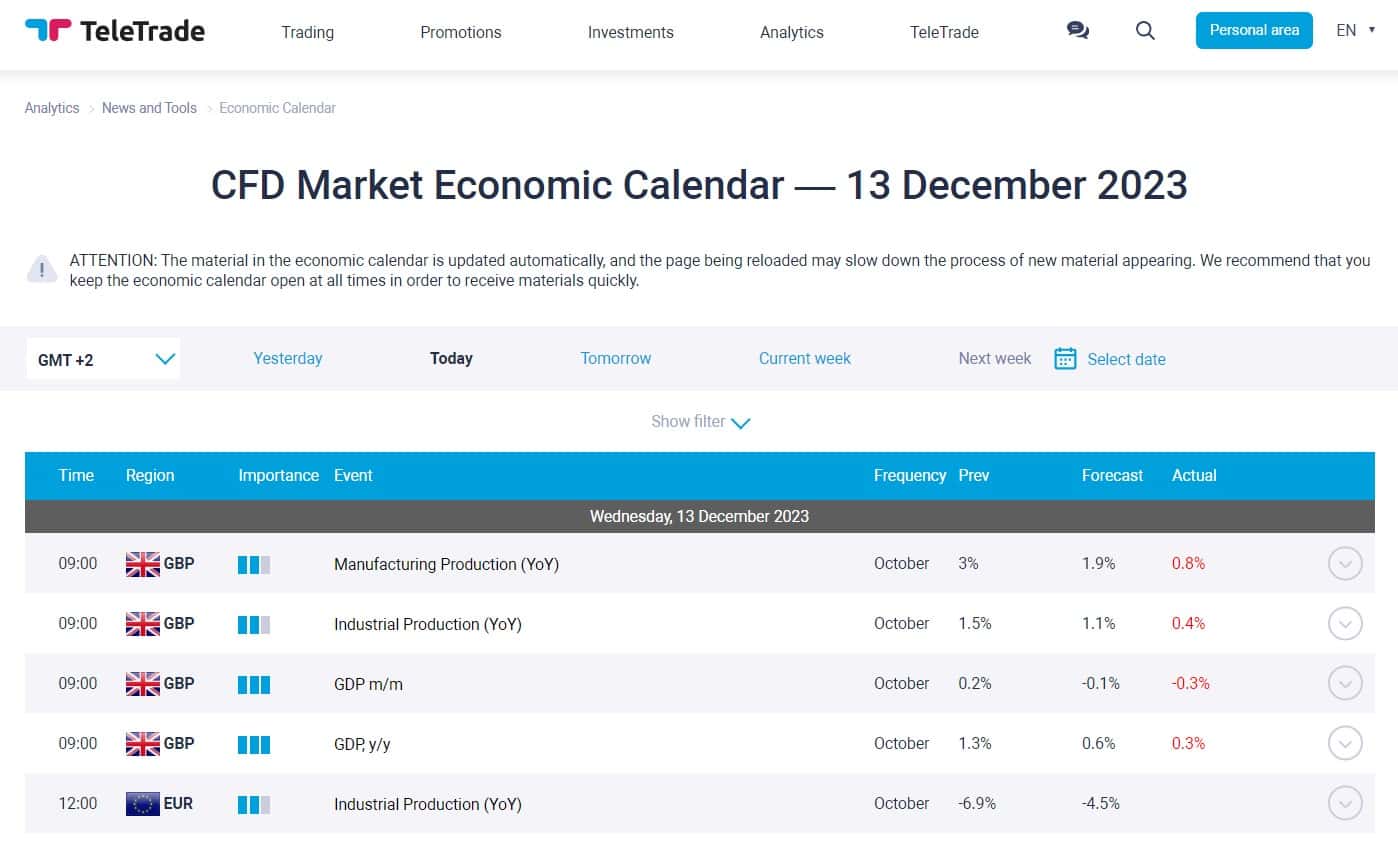1398x842 pixels.
Task: Click the Personal area button
Action: (x=1254, y=30)
